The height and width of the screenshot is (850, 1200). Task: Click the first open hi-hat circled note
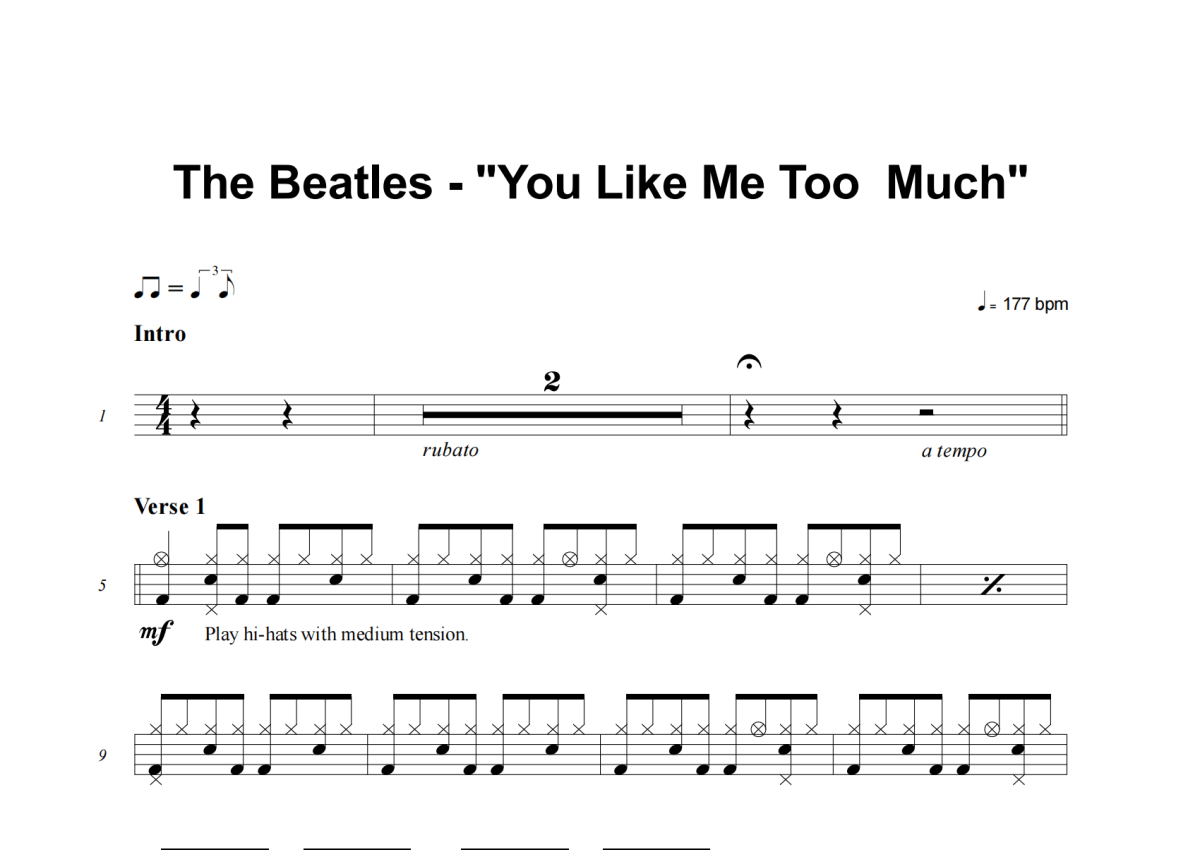(161, 560)
